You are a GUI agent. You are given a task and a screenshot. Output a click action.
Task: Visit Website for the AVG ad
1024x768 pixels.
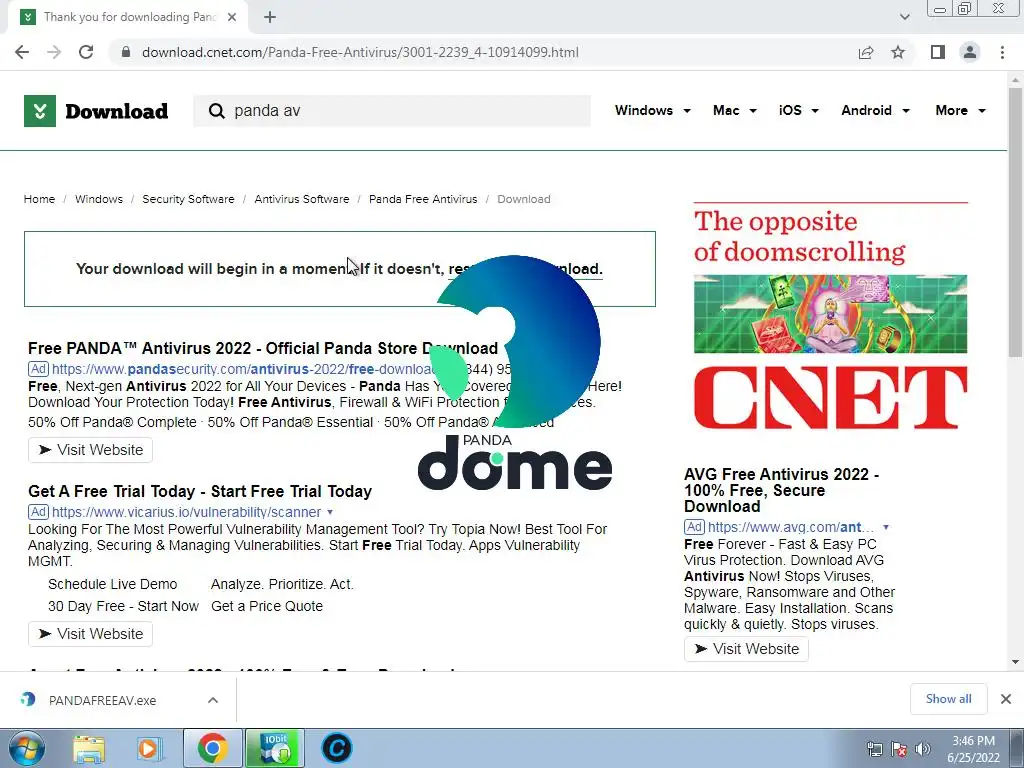[746, 649]
